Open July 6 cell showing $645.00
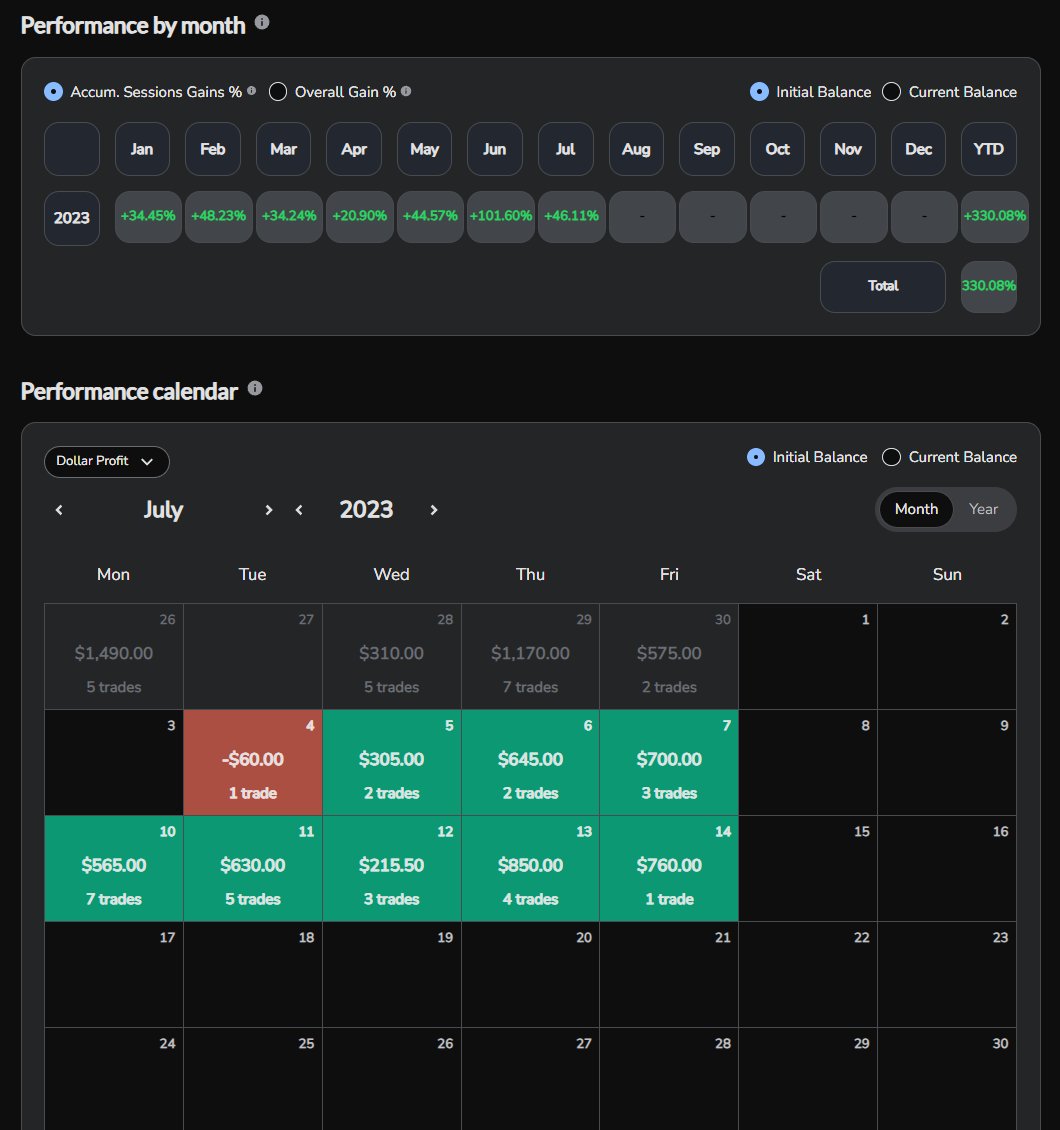 [x=530, y=762]
